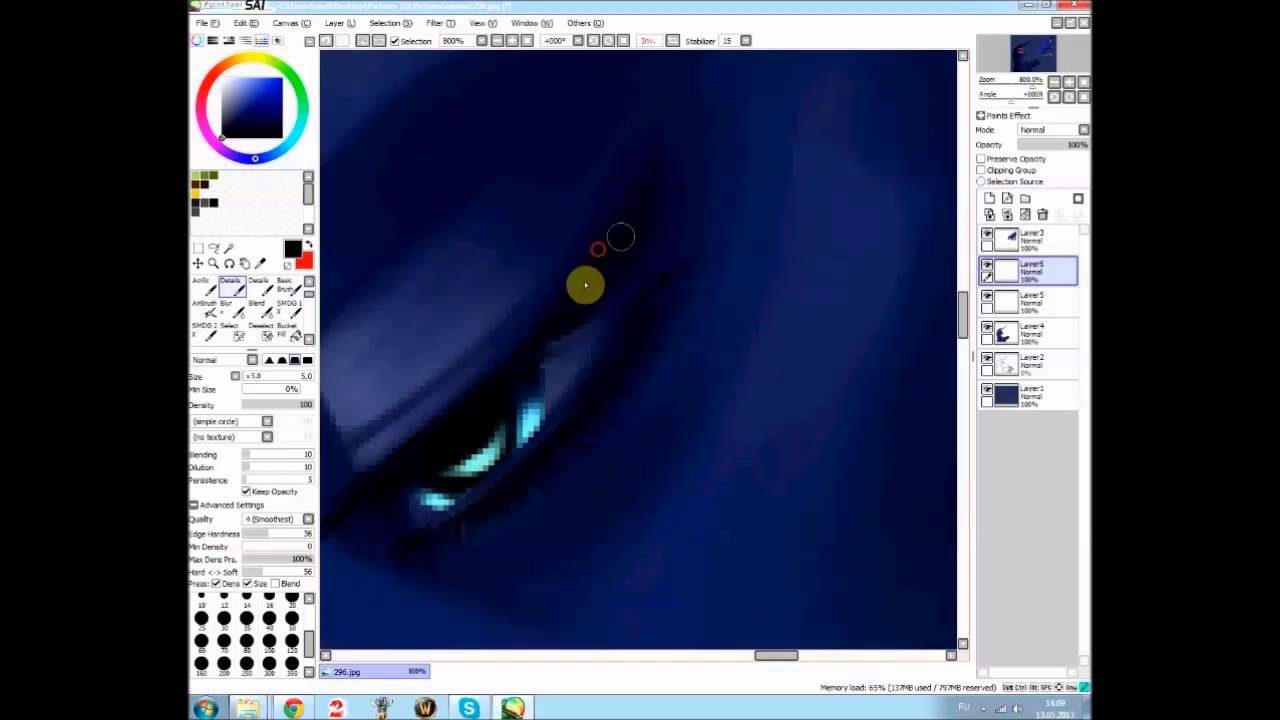Viewport: 1280px width, 720px height.
Task: Select the Lasso tool
Action: pos(213,247)
